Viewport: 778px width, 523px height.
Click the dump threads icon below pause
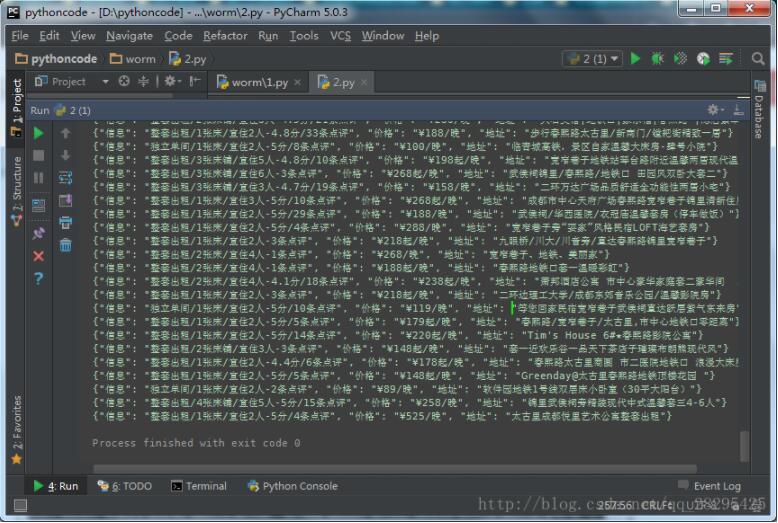coord(39,205)
